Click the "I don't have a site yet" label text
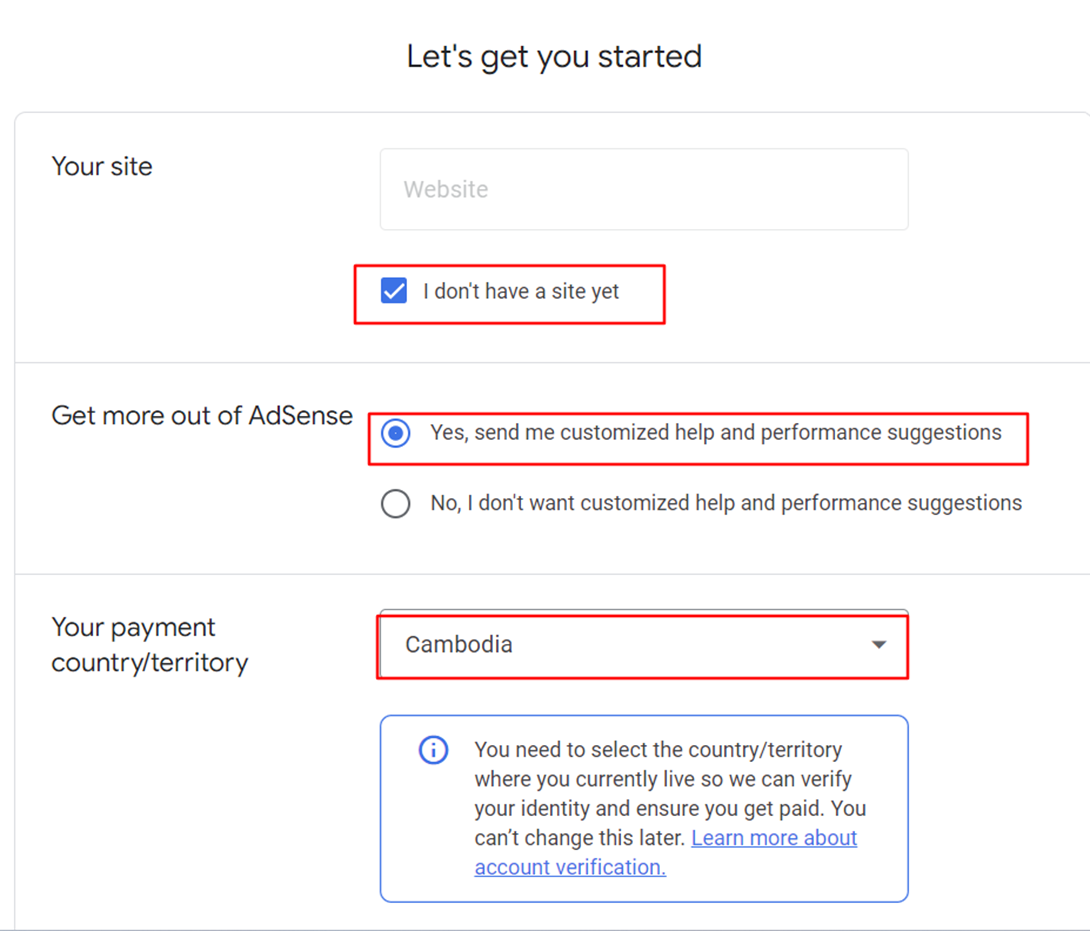This screenshot has width=1090, height=931. 521,292
